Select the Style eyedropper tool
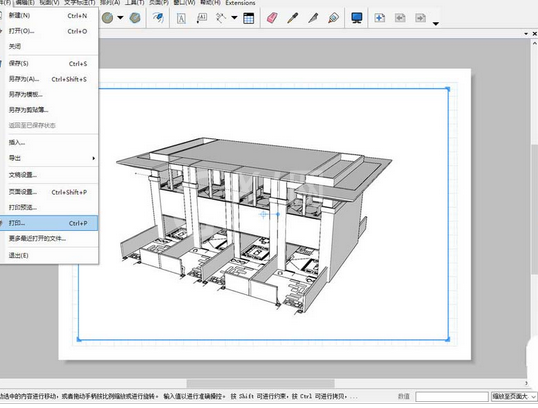 292,18
